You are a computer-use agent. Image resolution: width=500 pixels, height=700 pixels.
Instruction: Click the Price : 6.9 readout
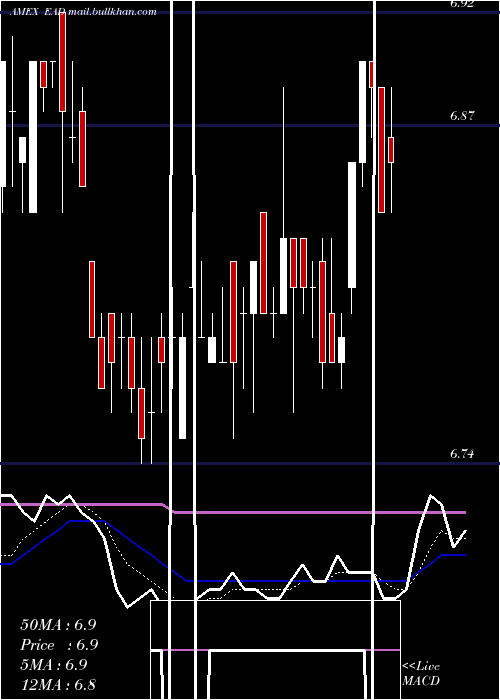click(x=59, y=645)
